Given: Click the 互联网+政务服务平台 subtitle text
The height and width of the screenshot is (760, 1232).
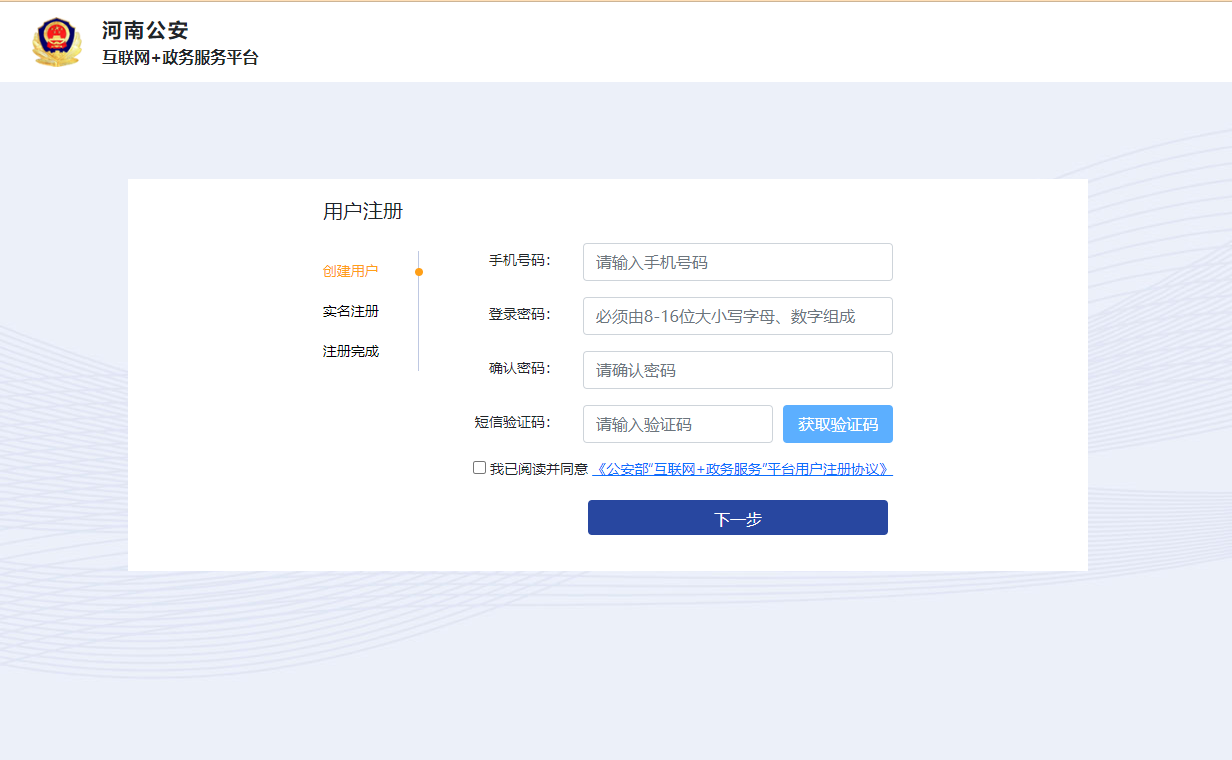Looking at the screenshot, I should click(x=180, y=58).
